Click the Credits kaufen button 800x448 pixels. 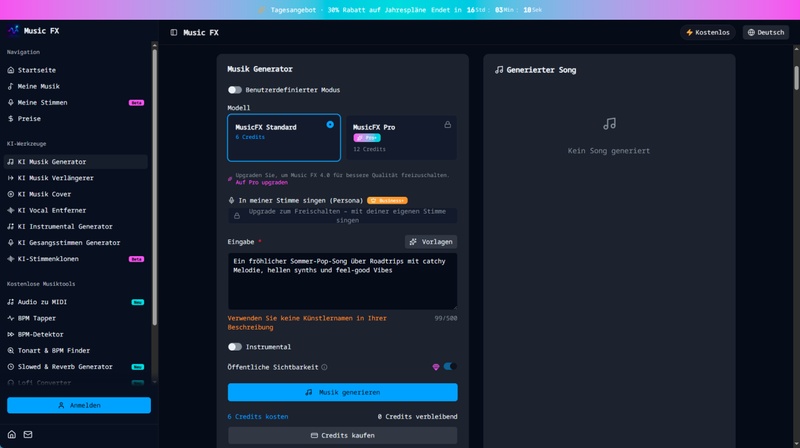342,435
